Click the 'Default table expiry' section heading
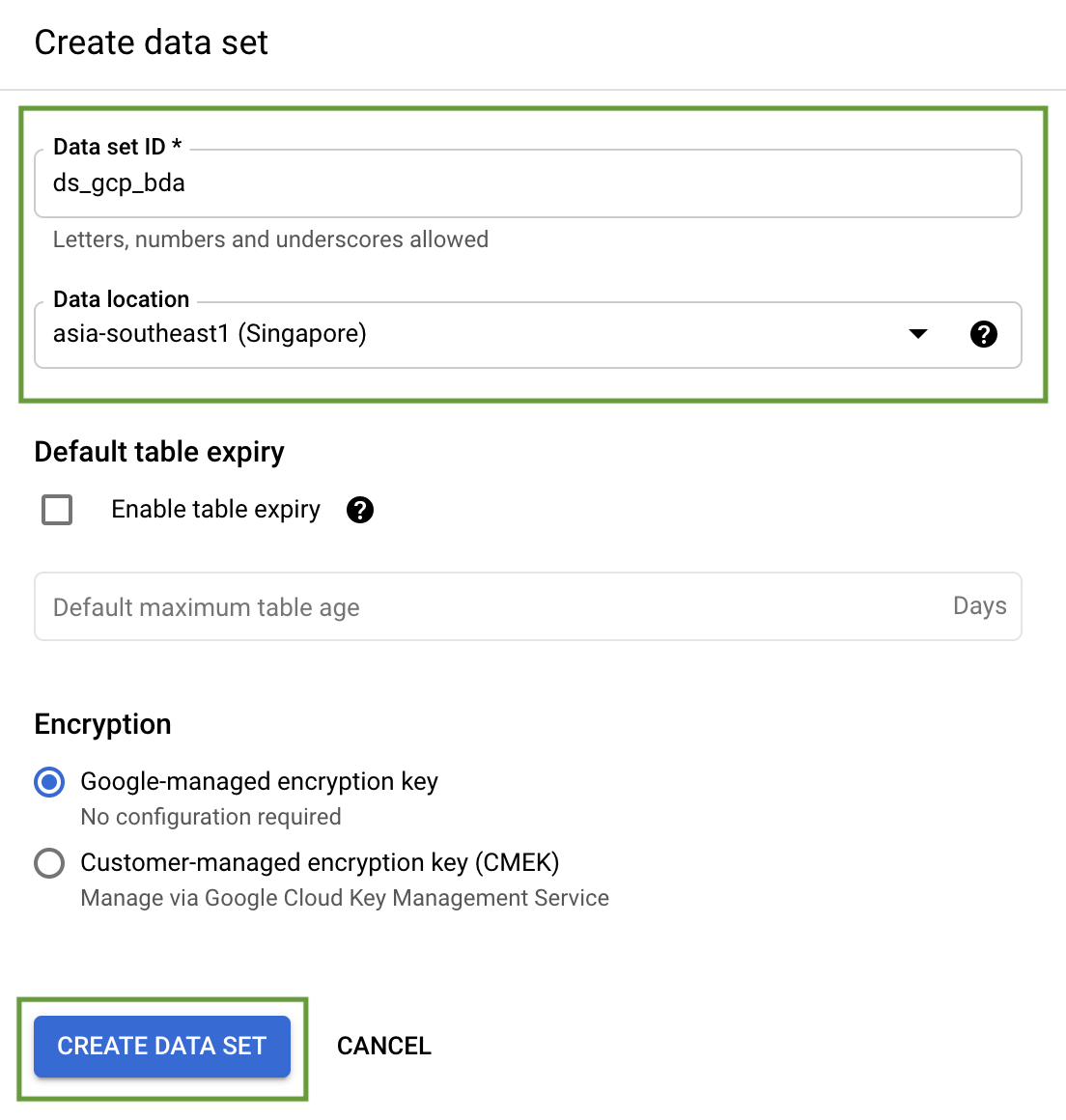The height and width of the screenshot is (1120, 1066). [x=159, y=452]
